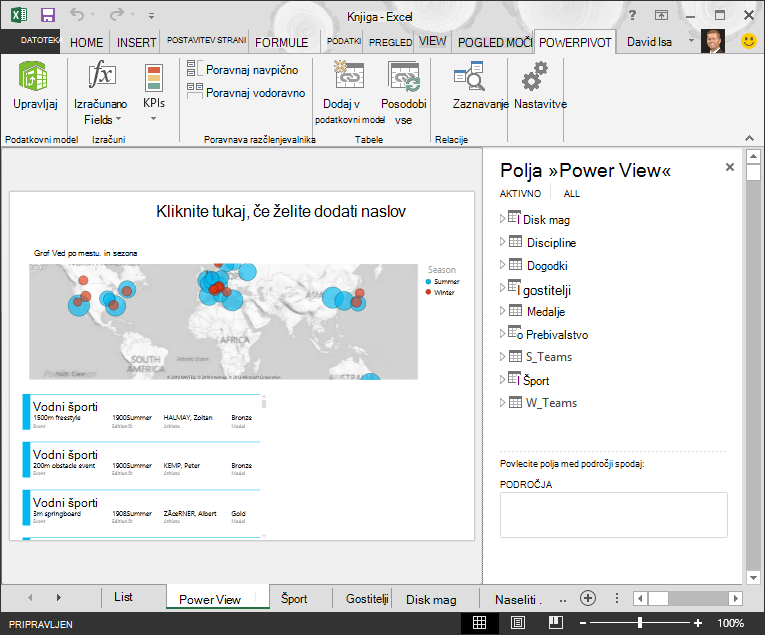Image resolution: width=765 pixels, height=635 pixels.
Task: Add a new sheet with plus button
Action: pyautogui.click(x=588, y=598)
